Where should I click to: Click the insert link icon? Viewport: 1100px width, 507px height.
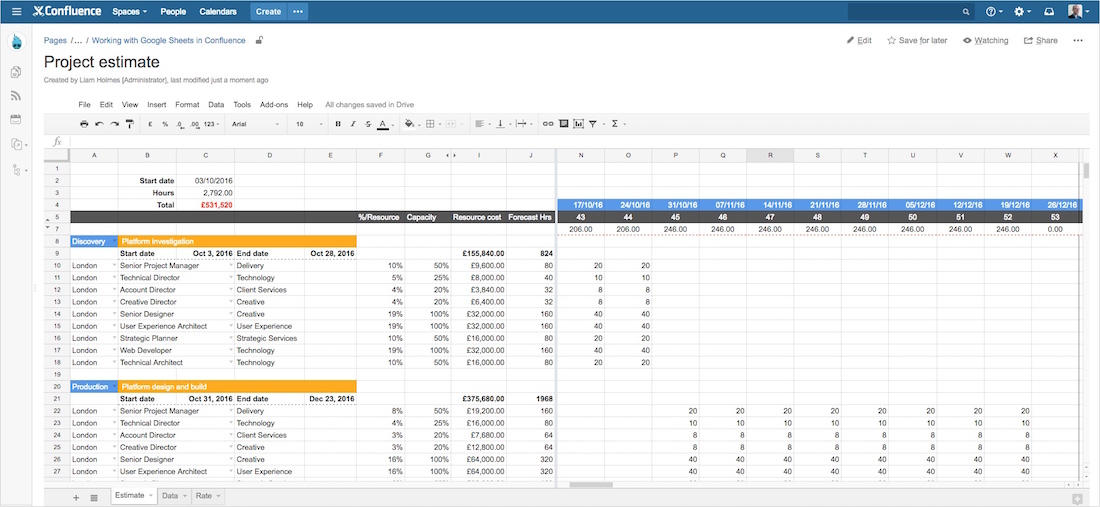click(x=547, y=124)
